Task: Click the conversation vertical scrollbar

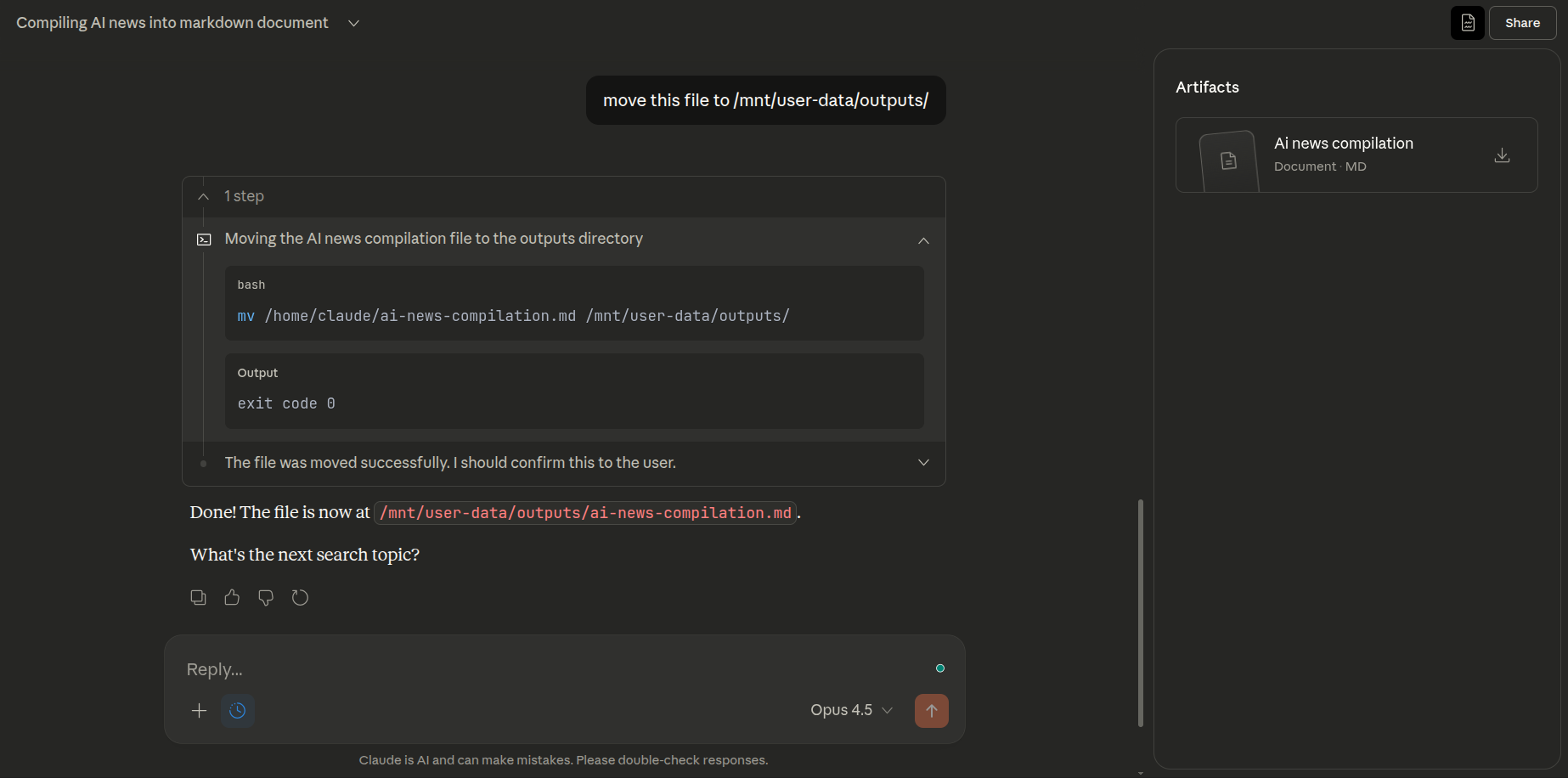Action: (x=1140, y=612)
